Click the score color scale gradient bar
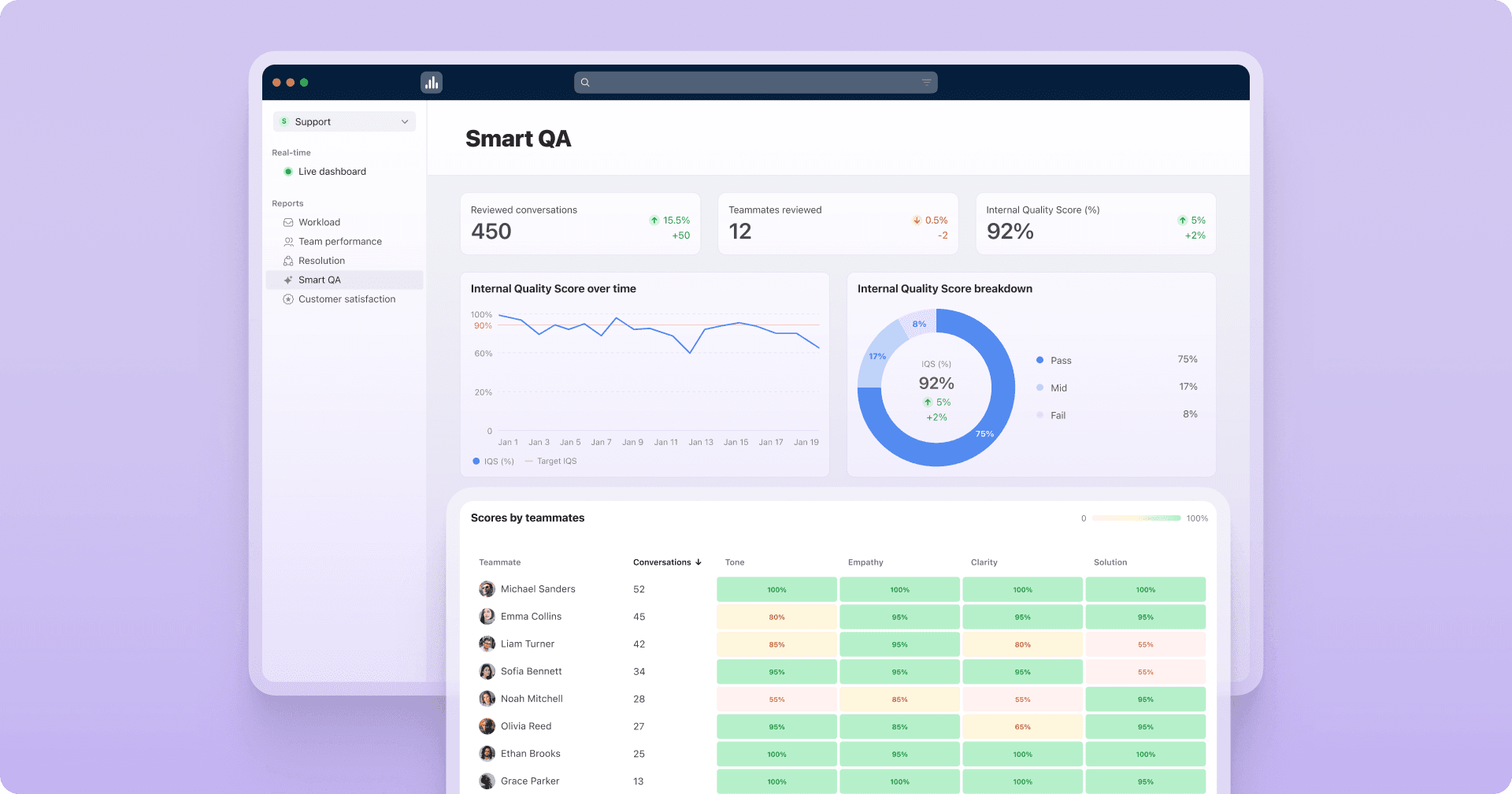Screen dimensions: 1512x794 point(1136,518)
